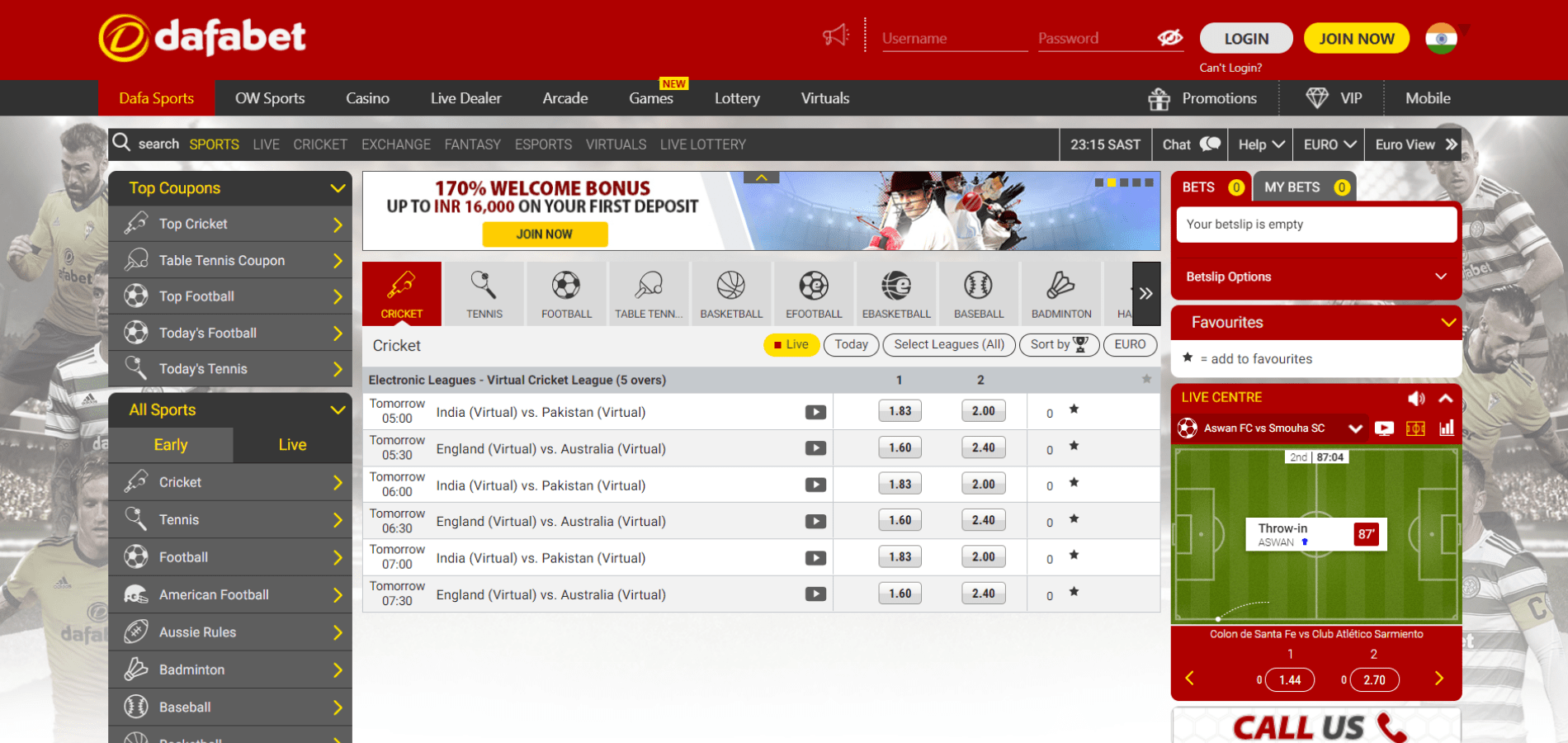
Task: Open the Casino menu
Action: click(367, 98)
